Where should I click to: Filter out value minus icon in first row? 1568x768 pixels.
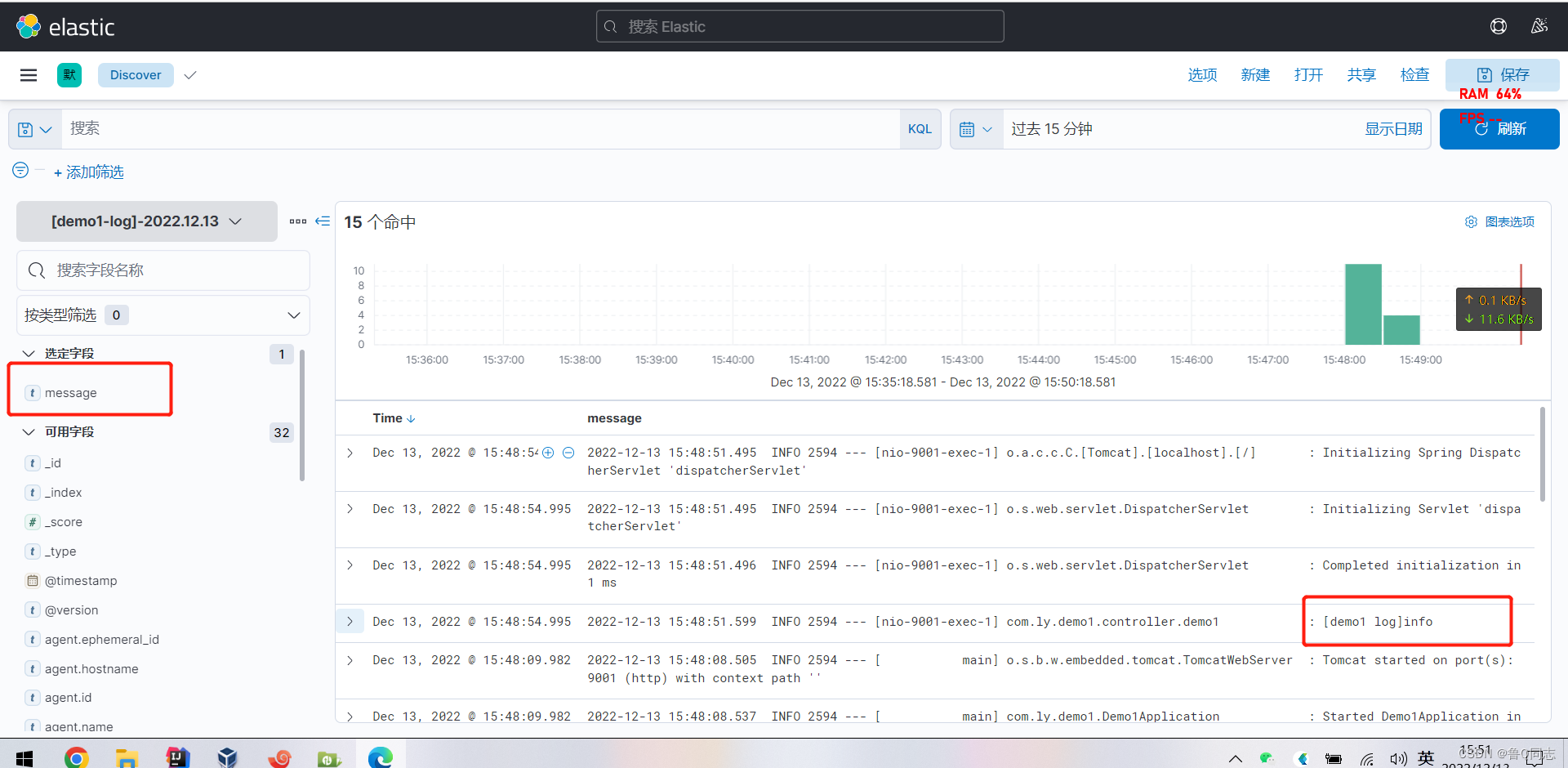(x=568, y=453)
